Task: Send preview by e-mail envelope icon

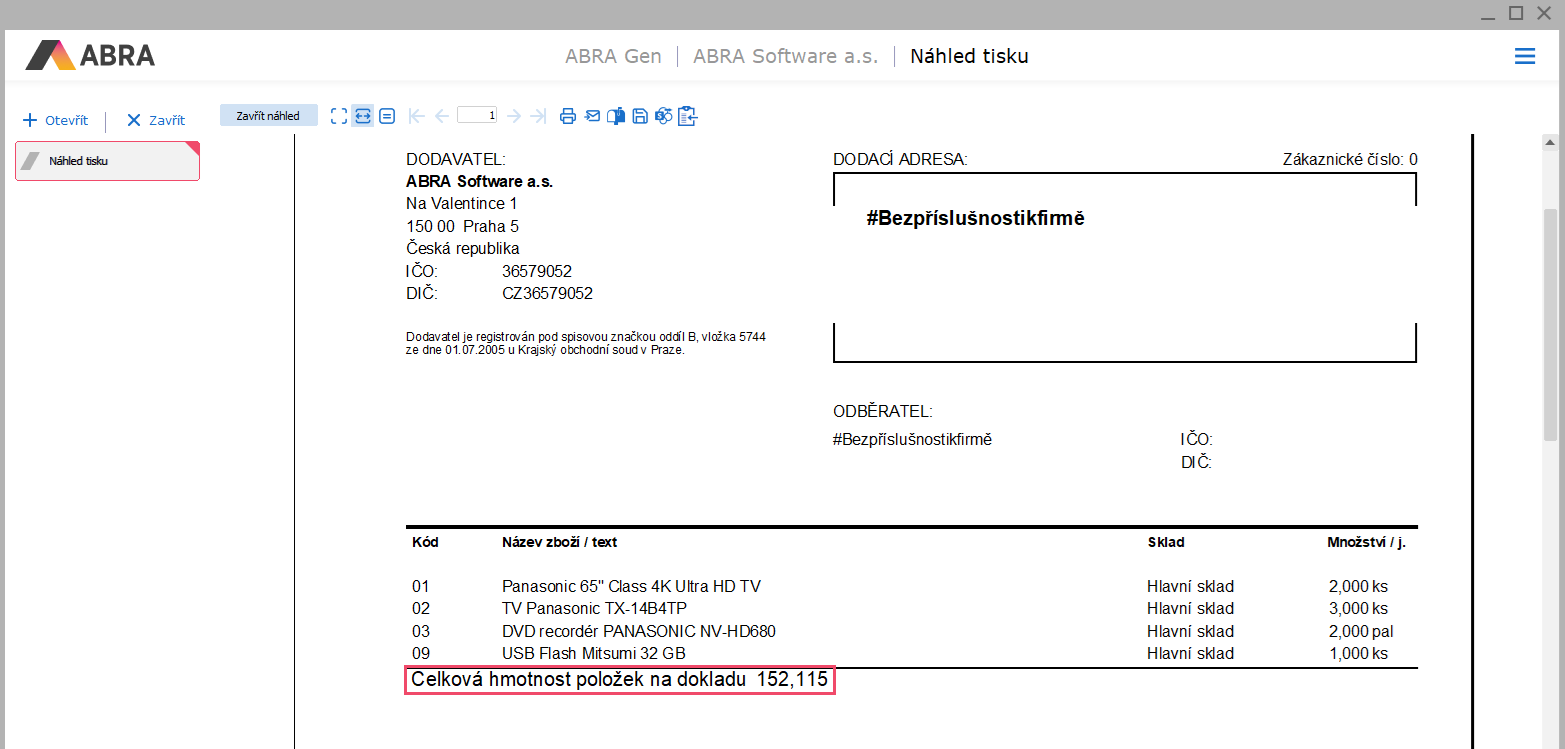Action: point(592,116)
